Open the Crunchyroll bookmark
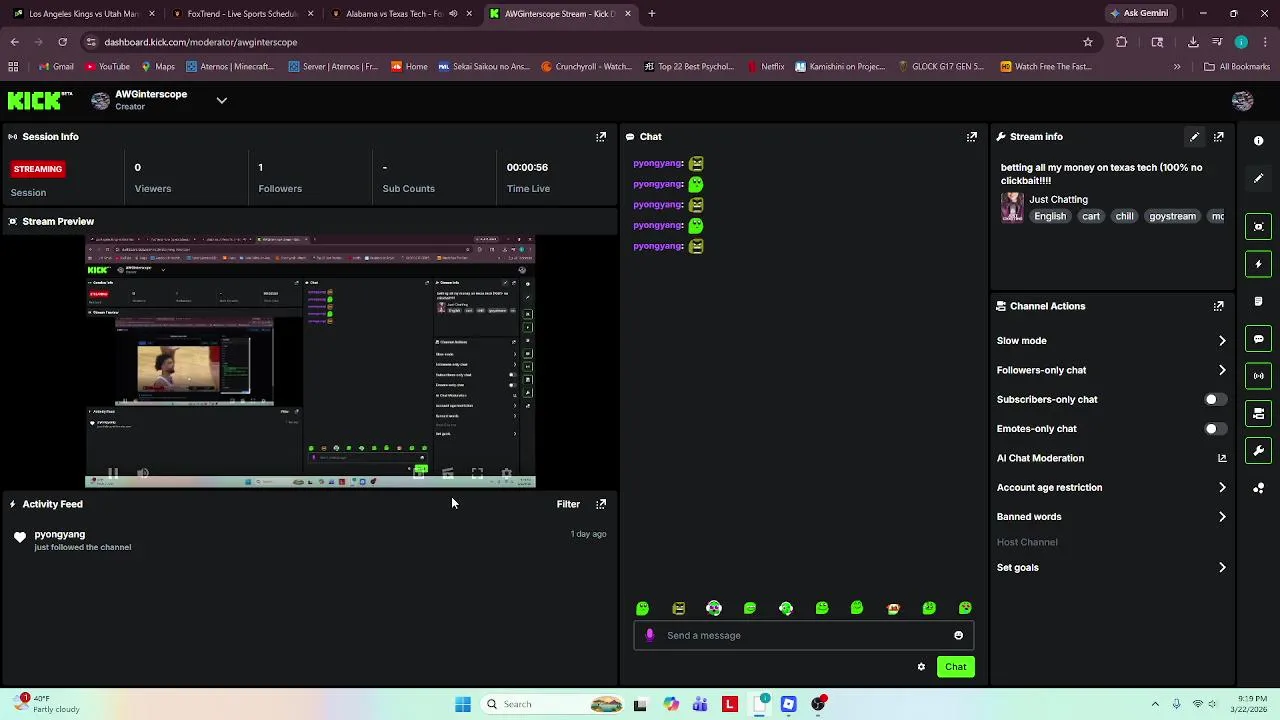Image resolution: width=1280 pixels, height=720 pixels. 586,67
